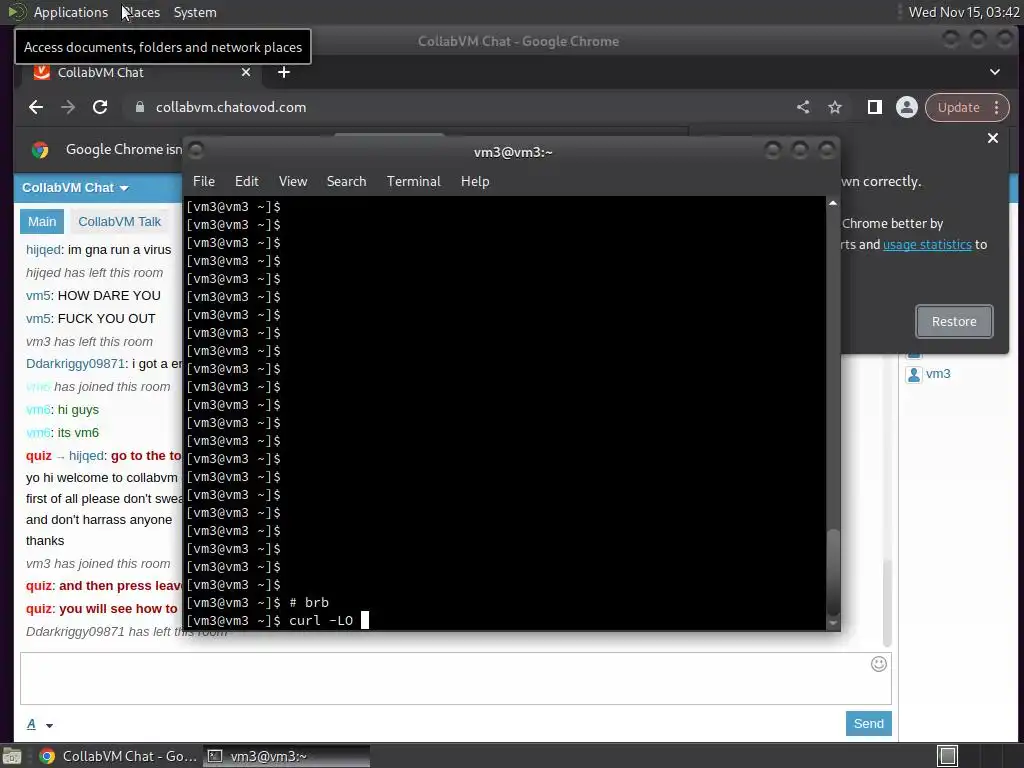Switch to CollabVM Chat taskbar window
1024x768 pixels.
pyautogui.click(x=118, y=756)
